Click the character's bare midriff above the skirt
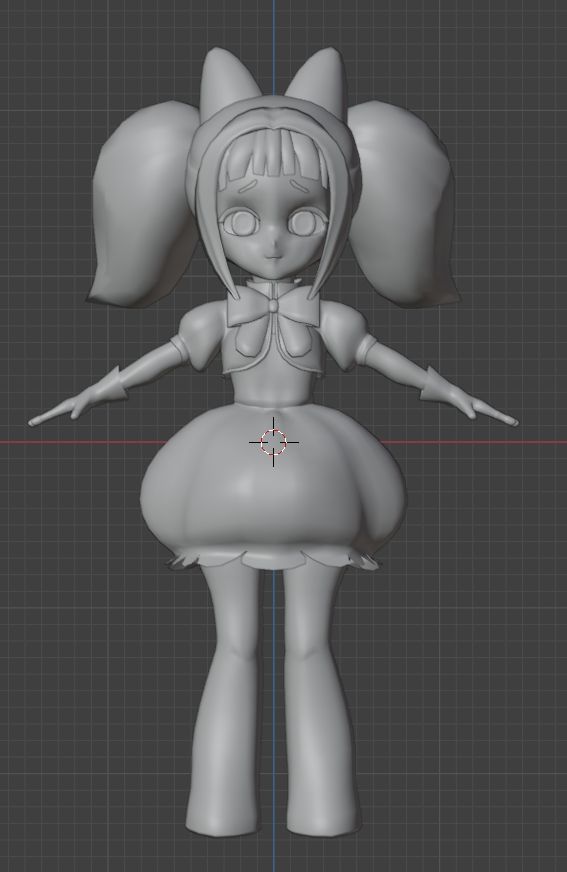Viewport: 567px width, 872px height. pos(273,389)
